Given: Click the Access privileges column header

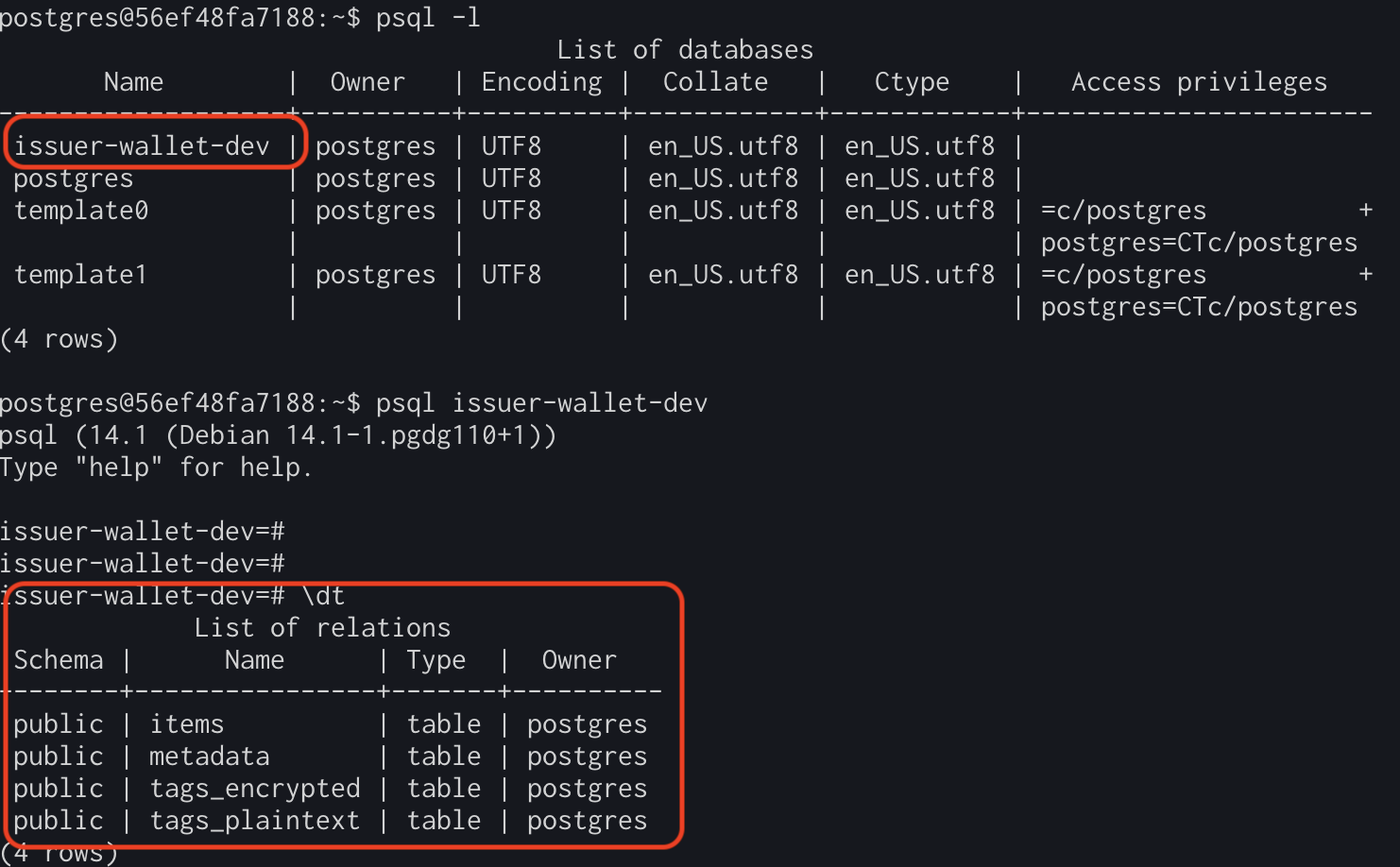Looking at the screenshot, I should [x=1199, y=82].
